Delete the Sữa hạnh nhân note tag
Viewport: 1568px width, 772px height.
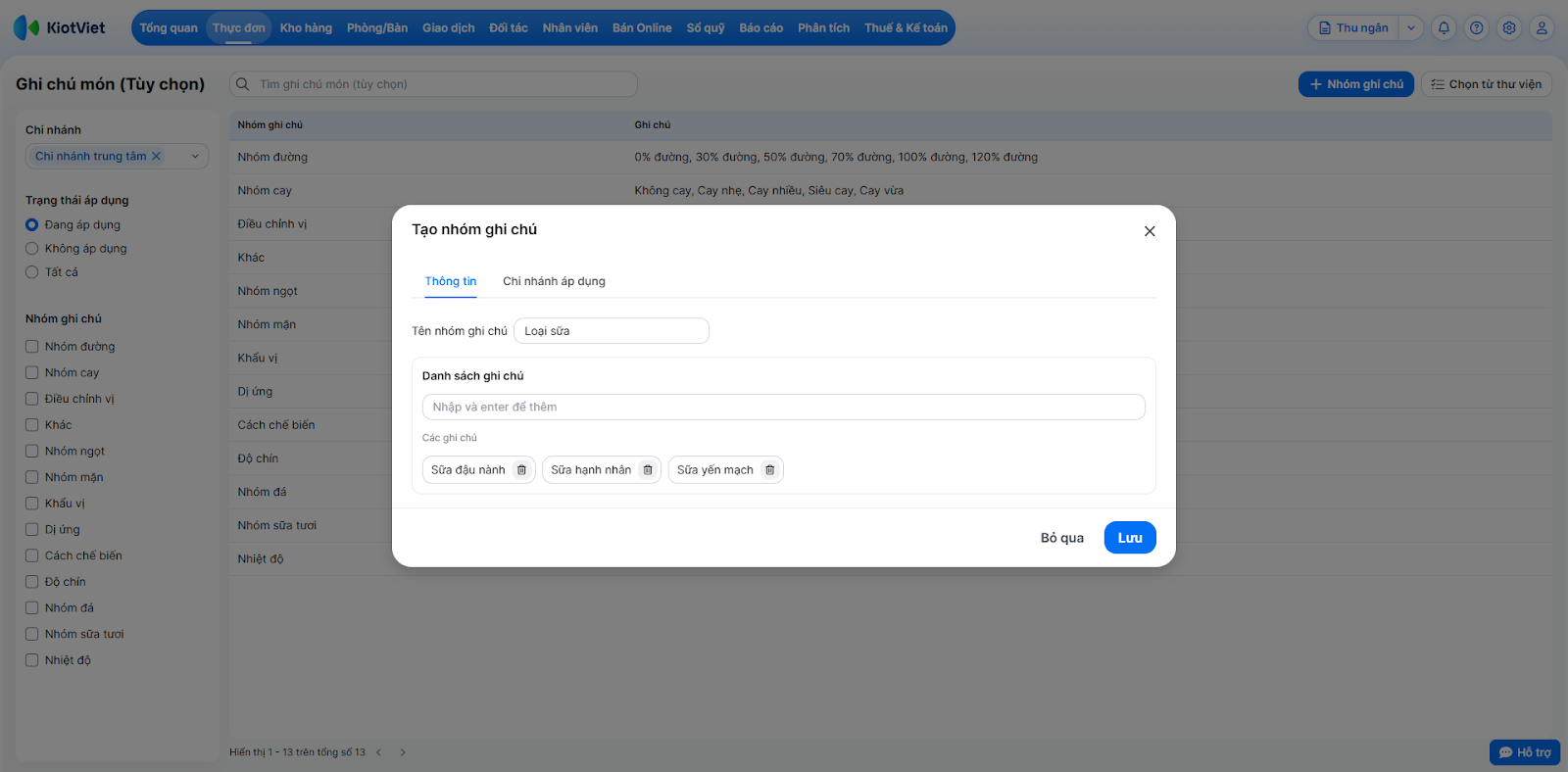pos(648,470)
